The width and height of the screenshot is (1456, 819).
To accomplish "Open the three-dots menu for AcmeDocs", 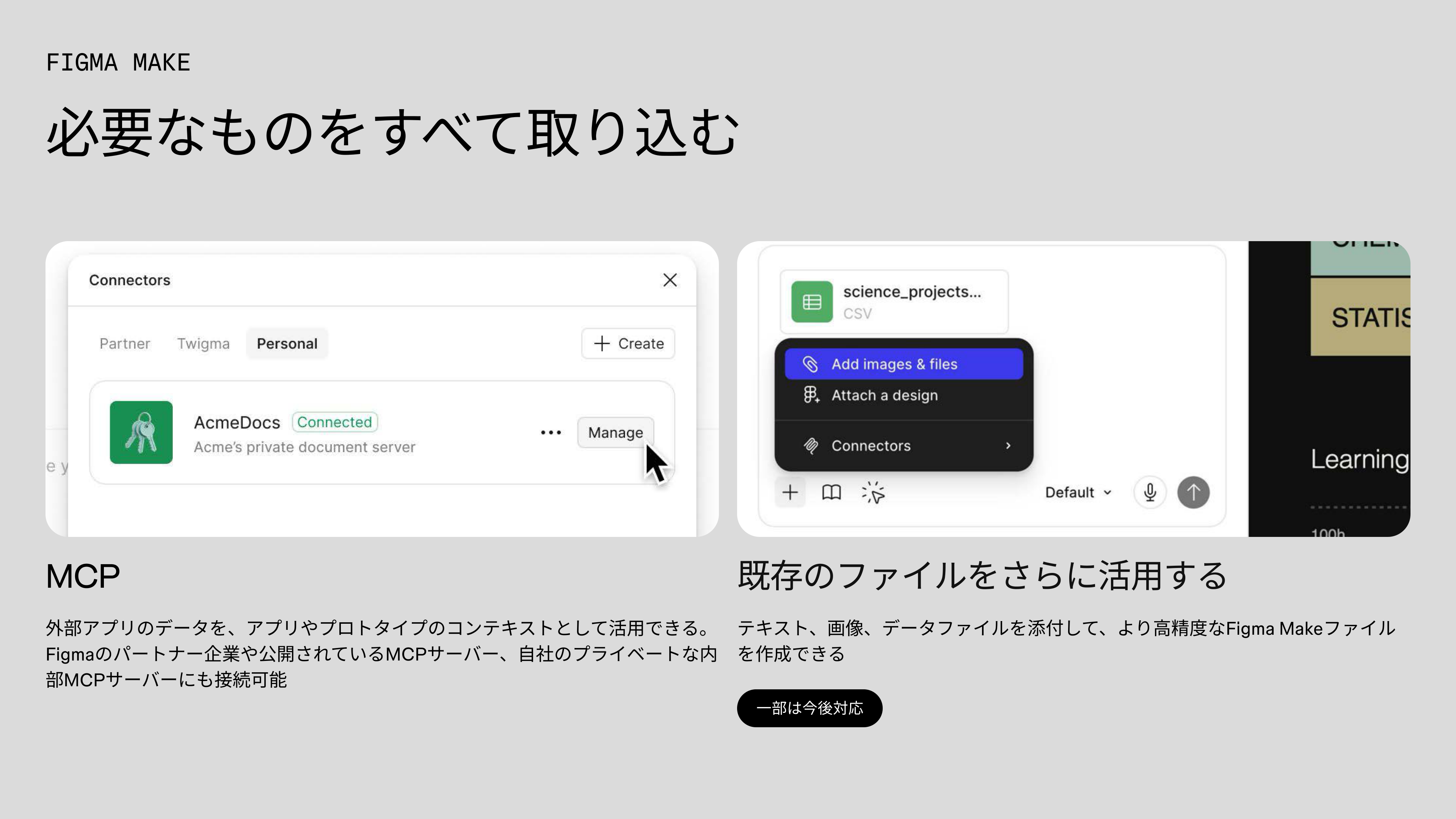I will pyautogui.click(x=551, y=432).
